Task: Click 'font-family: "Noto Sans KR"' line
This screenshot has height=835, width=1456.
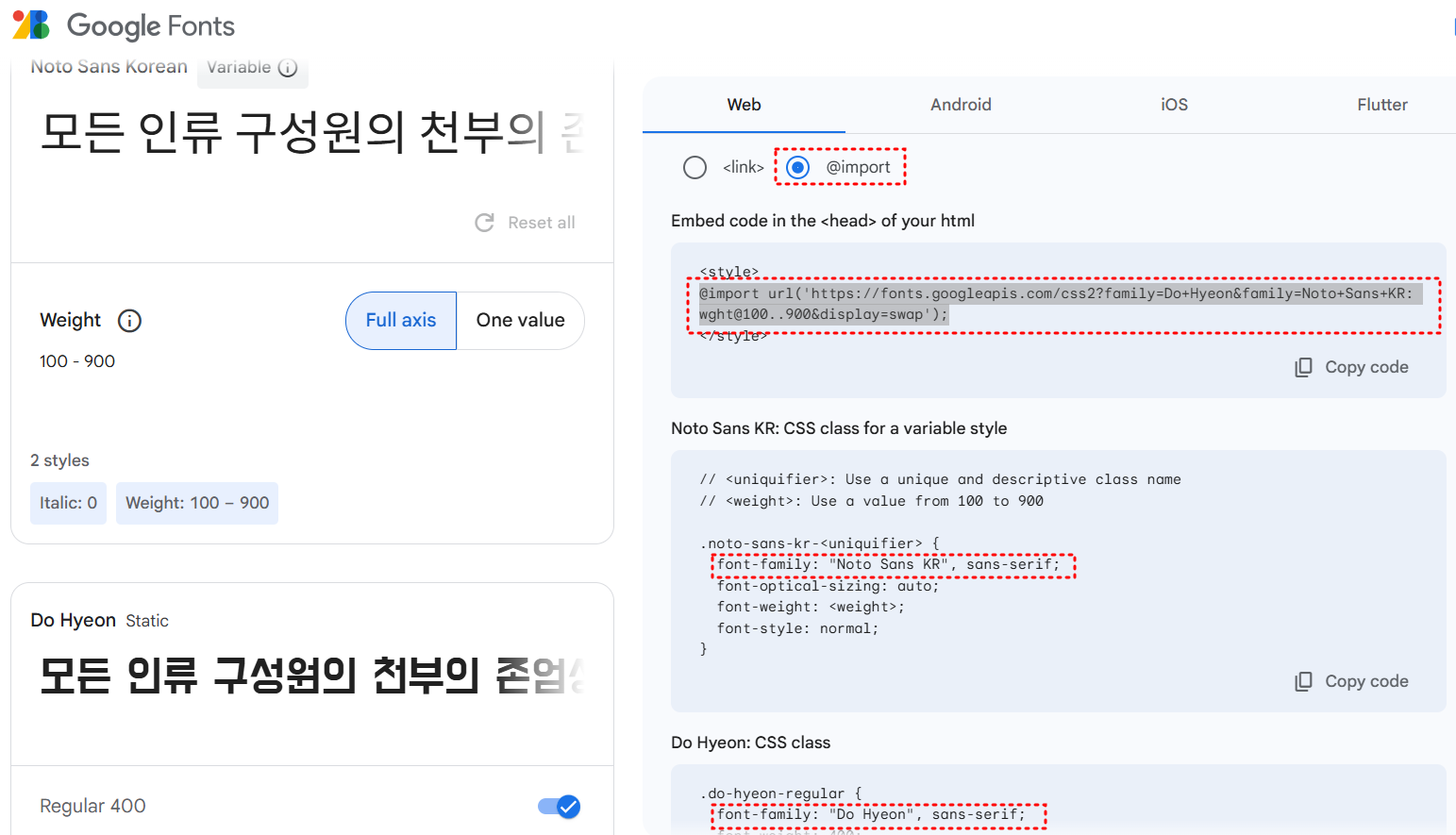Action: point(888,564)
